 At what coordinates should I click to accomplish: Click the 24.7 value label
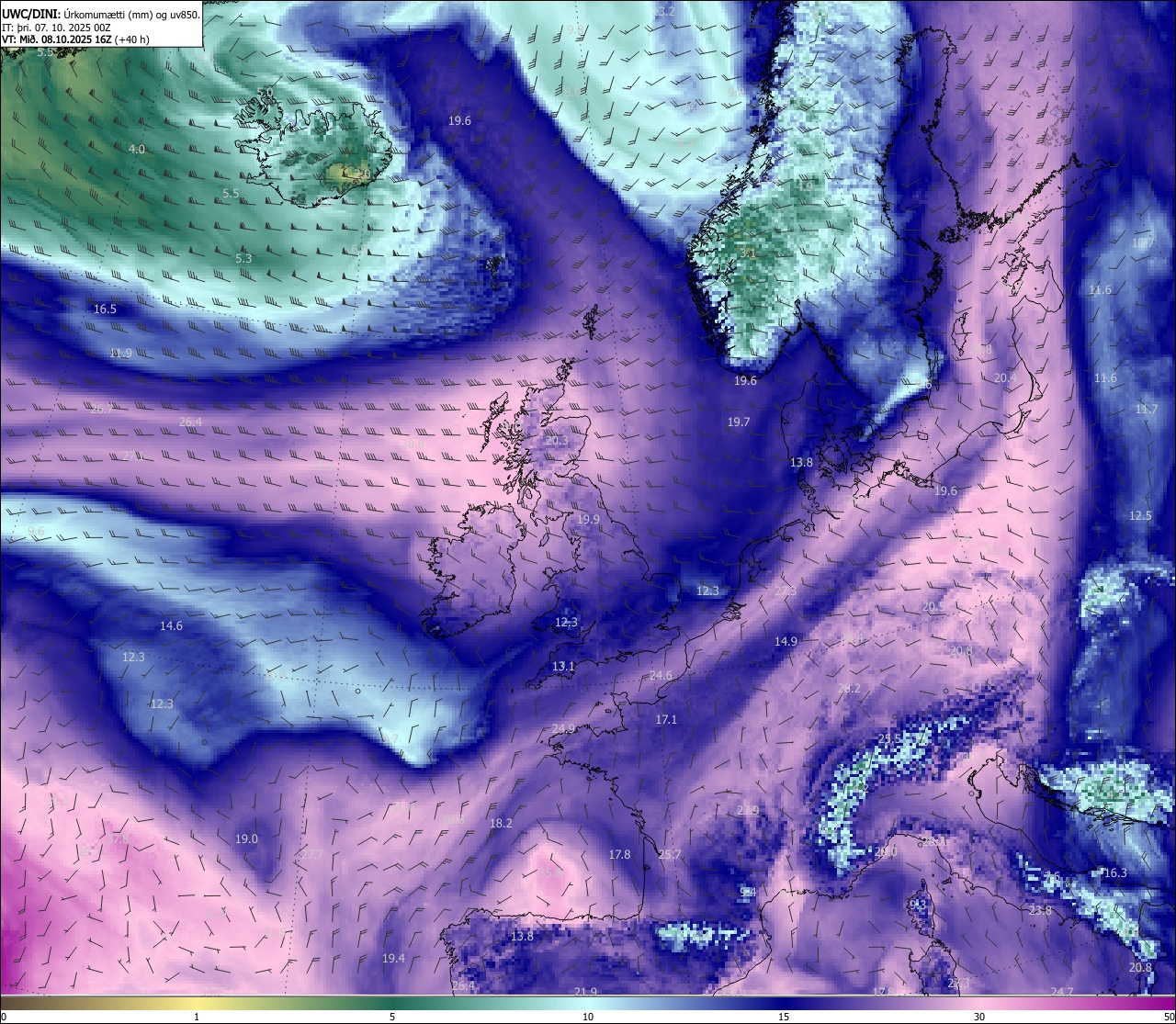click(1061, 992)
